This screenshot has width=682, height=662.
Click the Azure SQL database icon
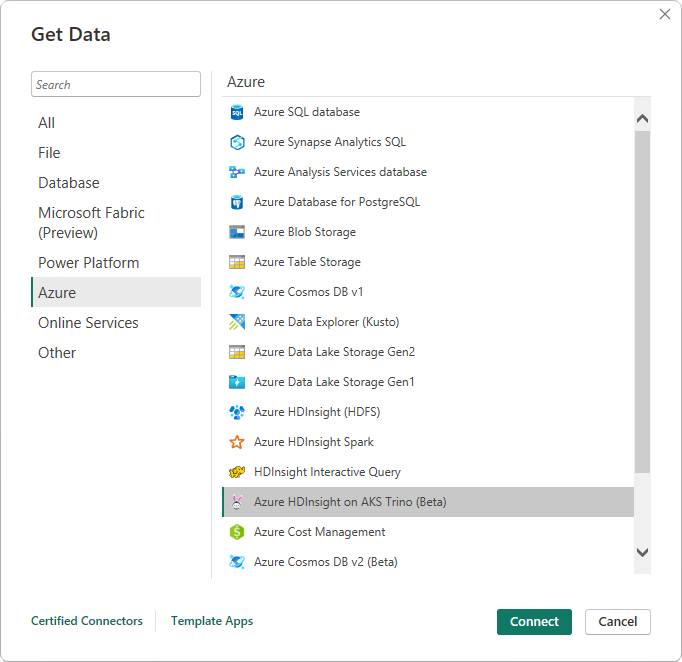[237, 112]
